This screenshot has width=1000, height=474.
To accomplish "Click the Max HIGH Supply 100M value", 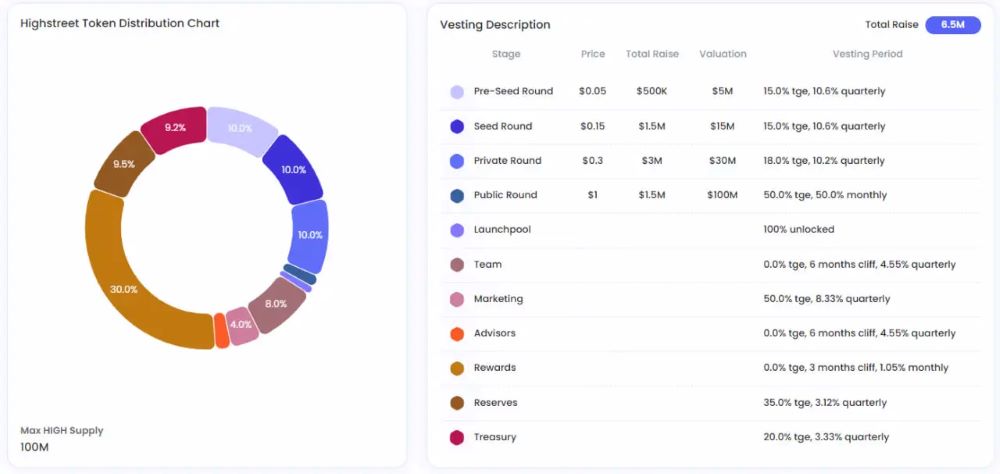I will 36,447.
